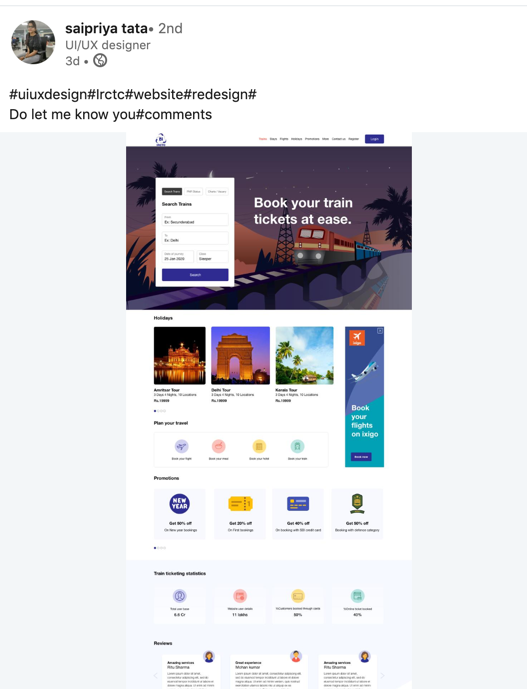Select the Book your flight plane icon
The height and width of the screenshot is (689, 527).
182,446
